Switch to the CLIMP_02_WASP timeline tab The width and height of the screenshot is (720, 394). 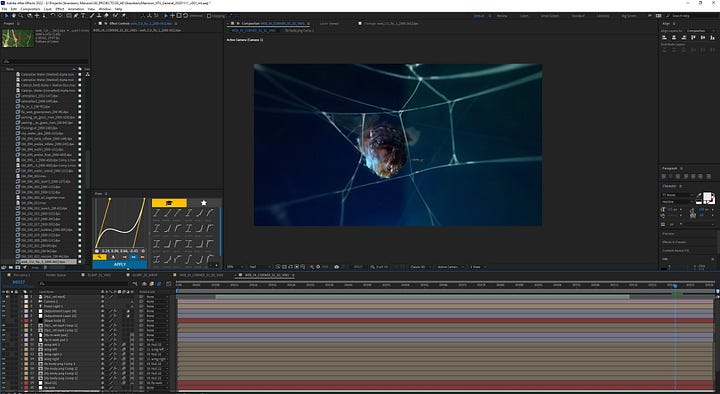[x=145, y=275]
